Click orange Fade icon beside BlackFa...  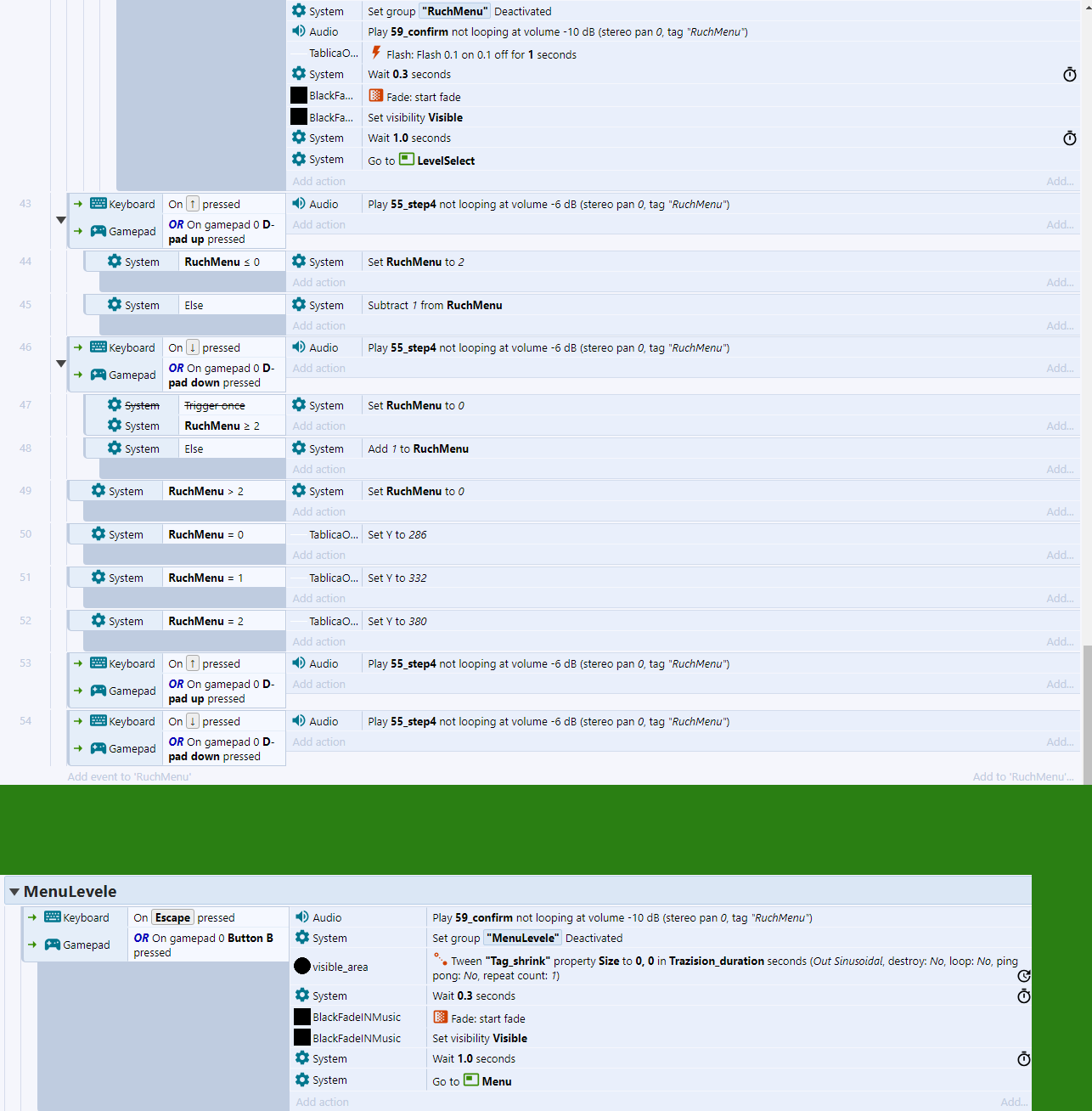pos(376,96)
